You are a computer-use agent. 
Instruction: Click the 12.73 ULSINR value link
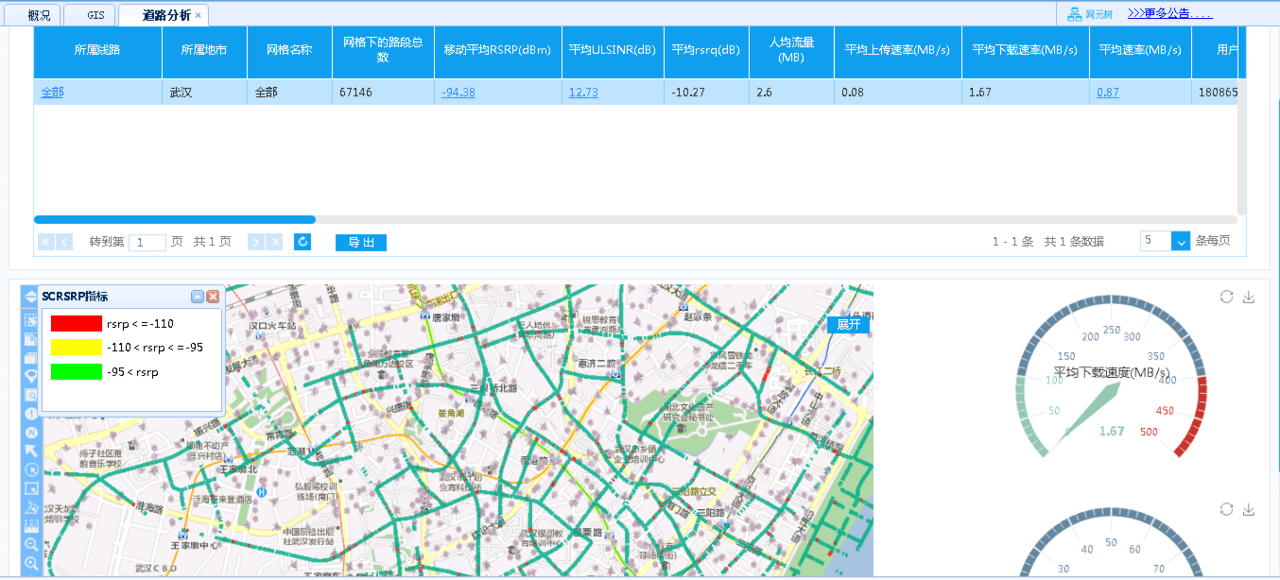(584, 92)
